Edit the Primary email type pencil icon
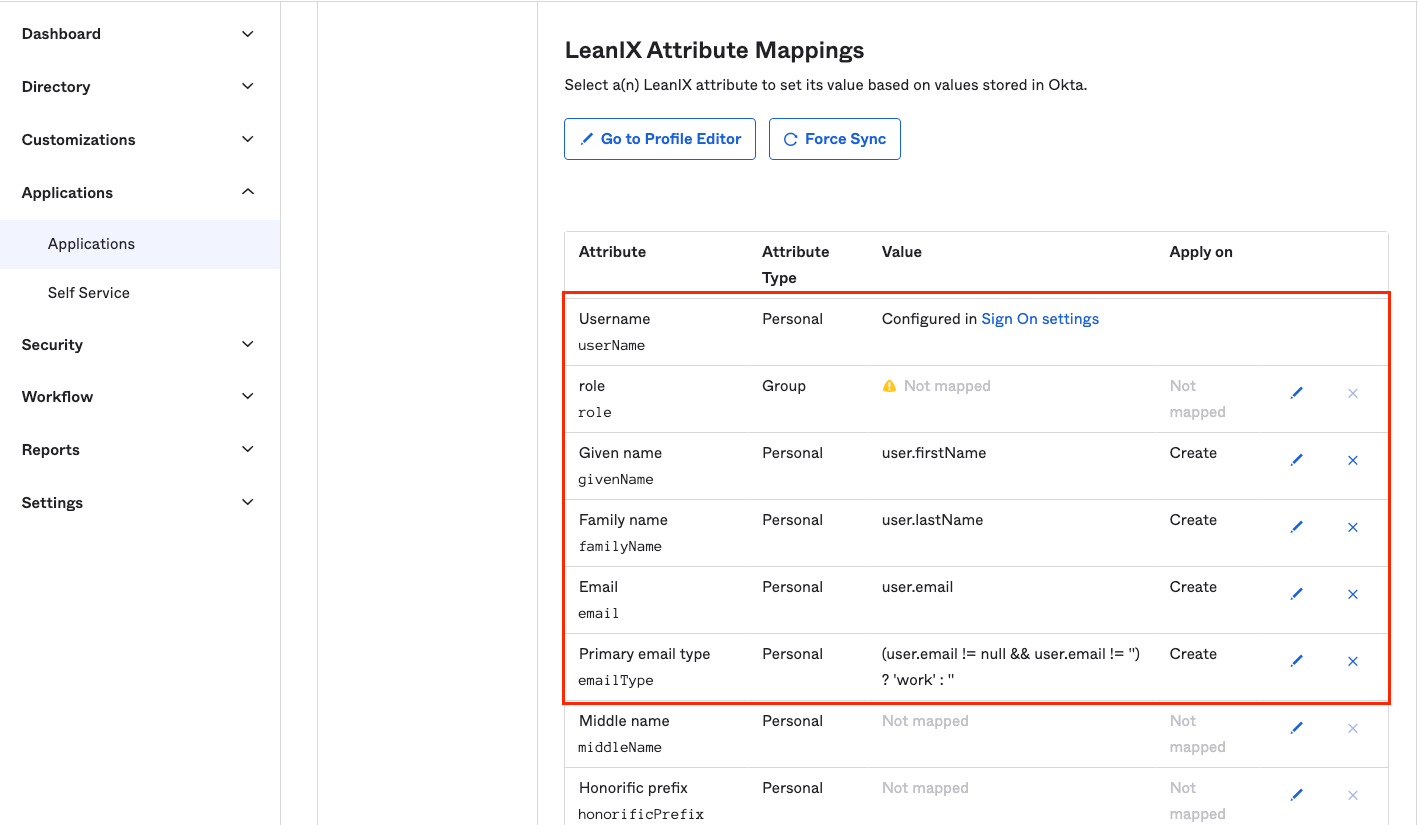 [1297, 662]
